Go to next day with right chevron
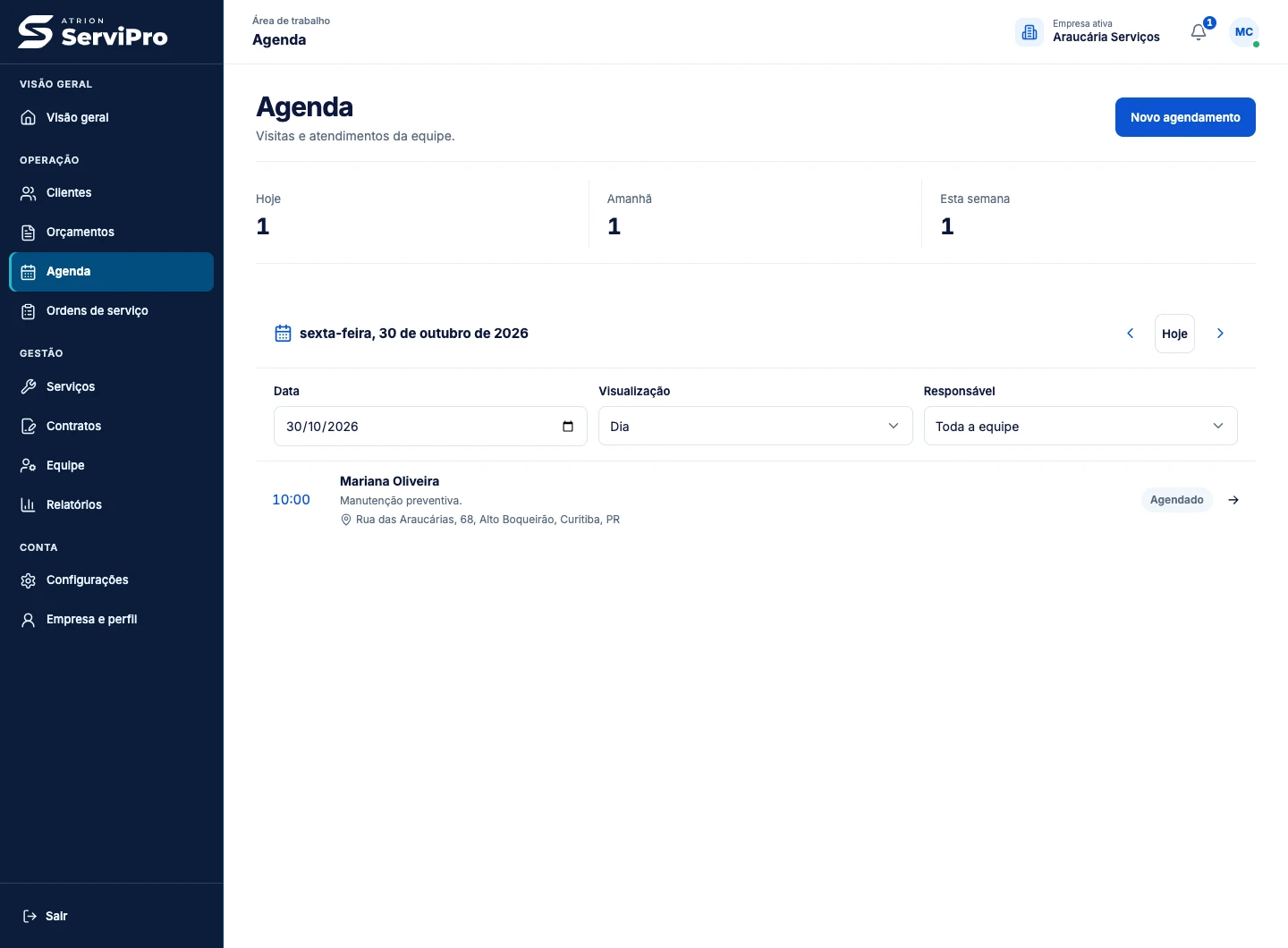The image size is (1288, 948). (1220, 334)
